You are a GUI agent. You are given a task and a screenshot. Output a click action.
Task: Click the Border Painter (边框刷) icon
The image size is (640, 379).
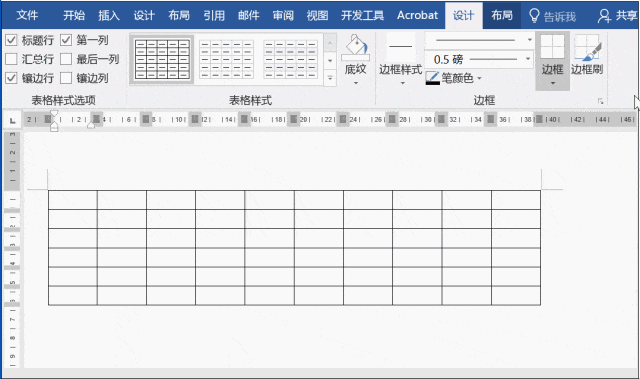(587, 48)
